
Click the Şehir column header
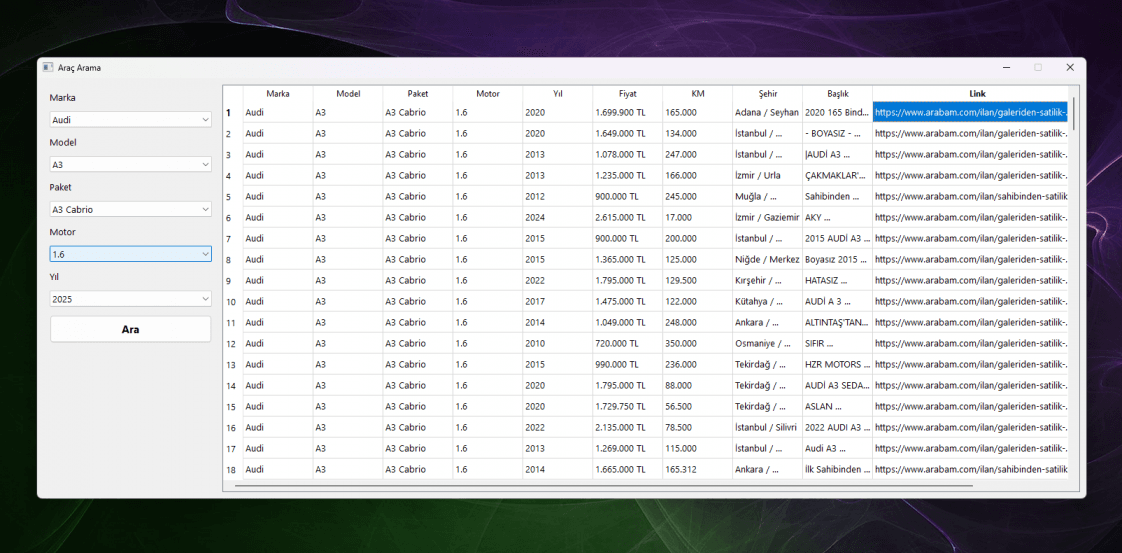pyautogui.click(x=768, y=94)
